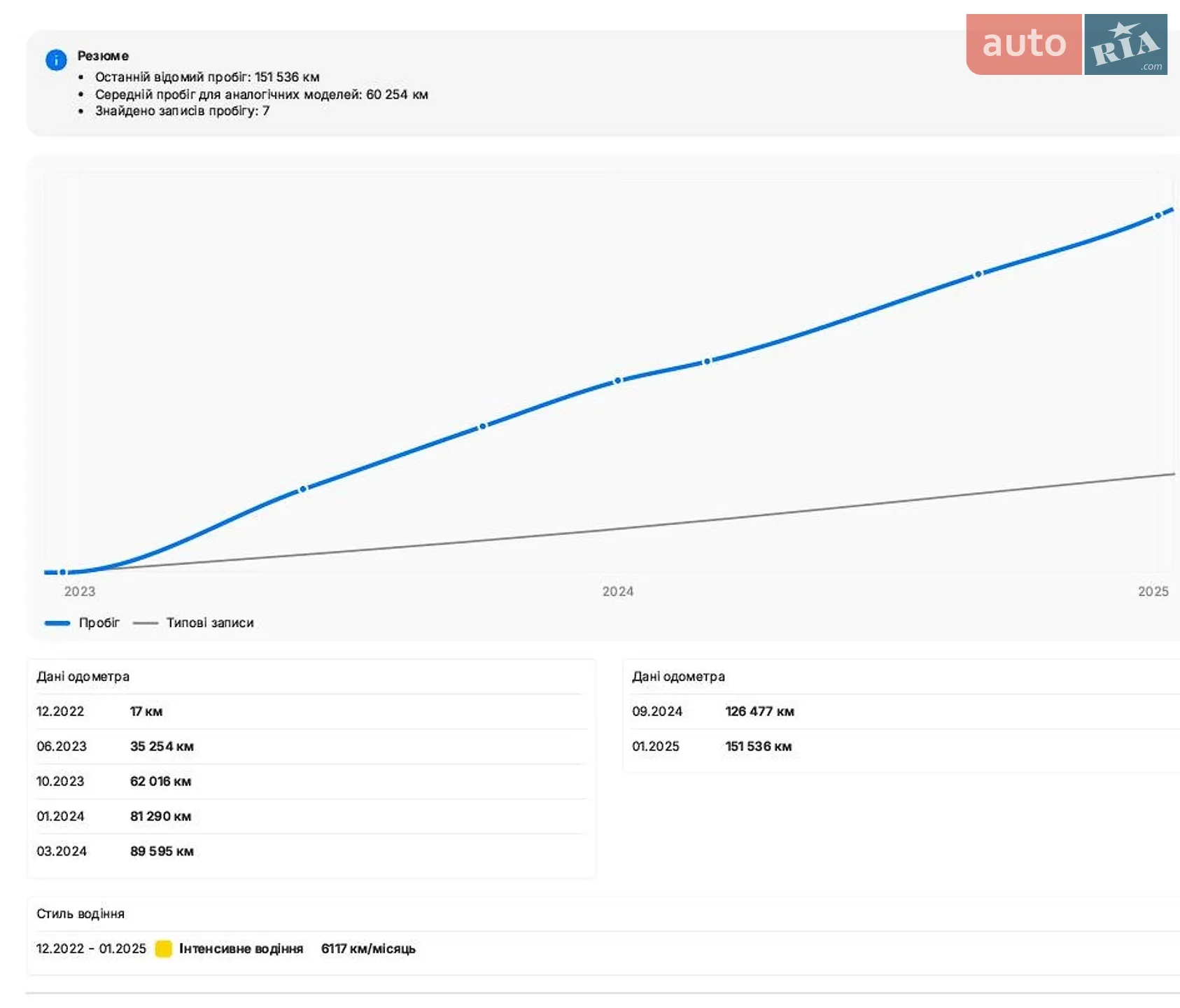Click the 2025 axis label
1180x1008 pixels.
coord(1153,591)
